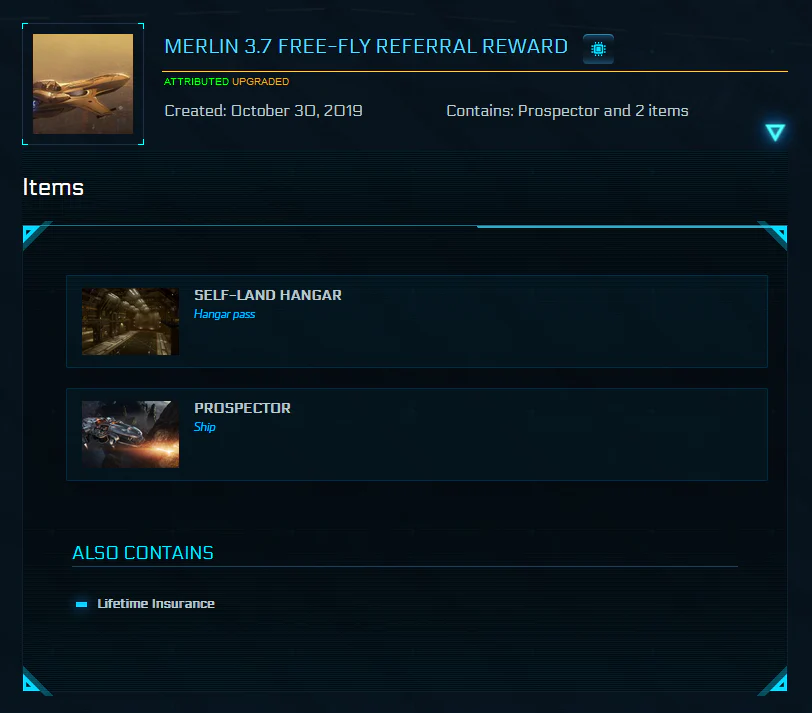Click the ATTRIBUTED status tag
This screenshot has height=713, width=812.
[196, 82]
